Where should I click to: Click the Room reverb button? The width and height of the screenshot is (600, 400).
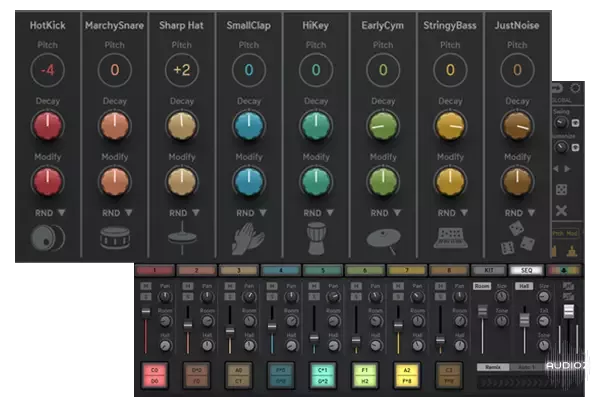pos(482,286)
